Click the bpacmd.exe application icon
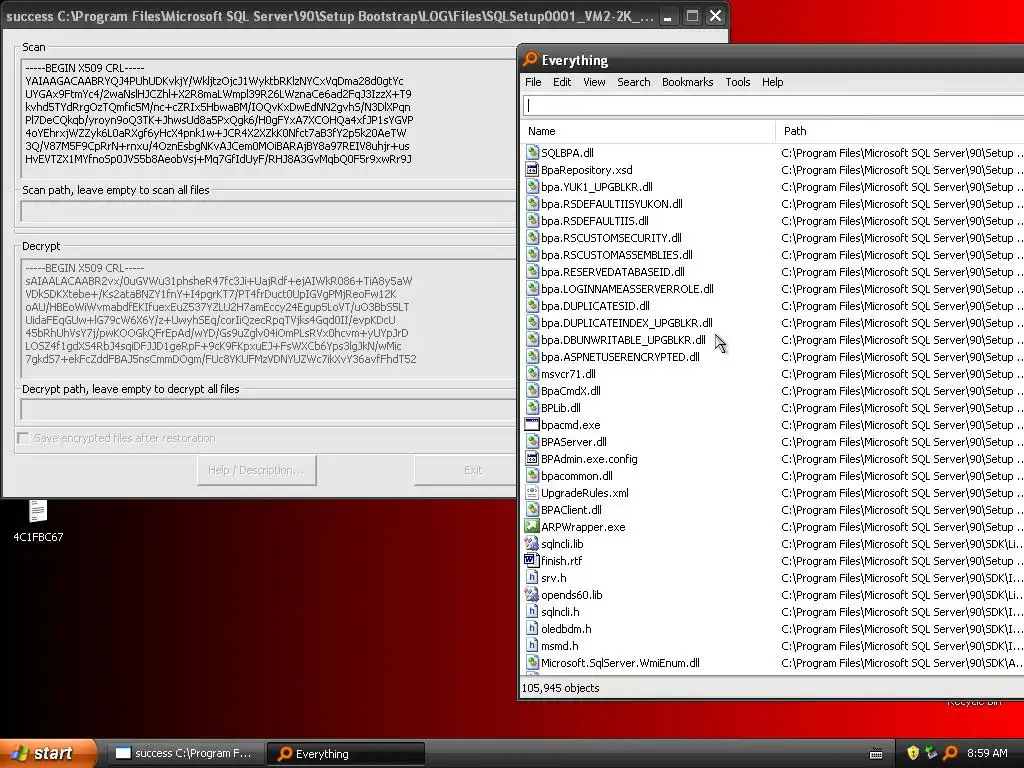Screen dimensions: 1024x768 [x=532, y=424]
